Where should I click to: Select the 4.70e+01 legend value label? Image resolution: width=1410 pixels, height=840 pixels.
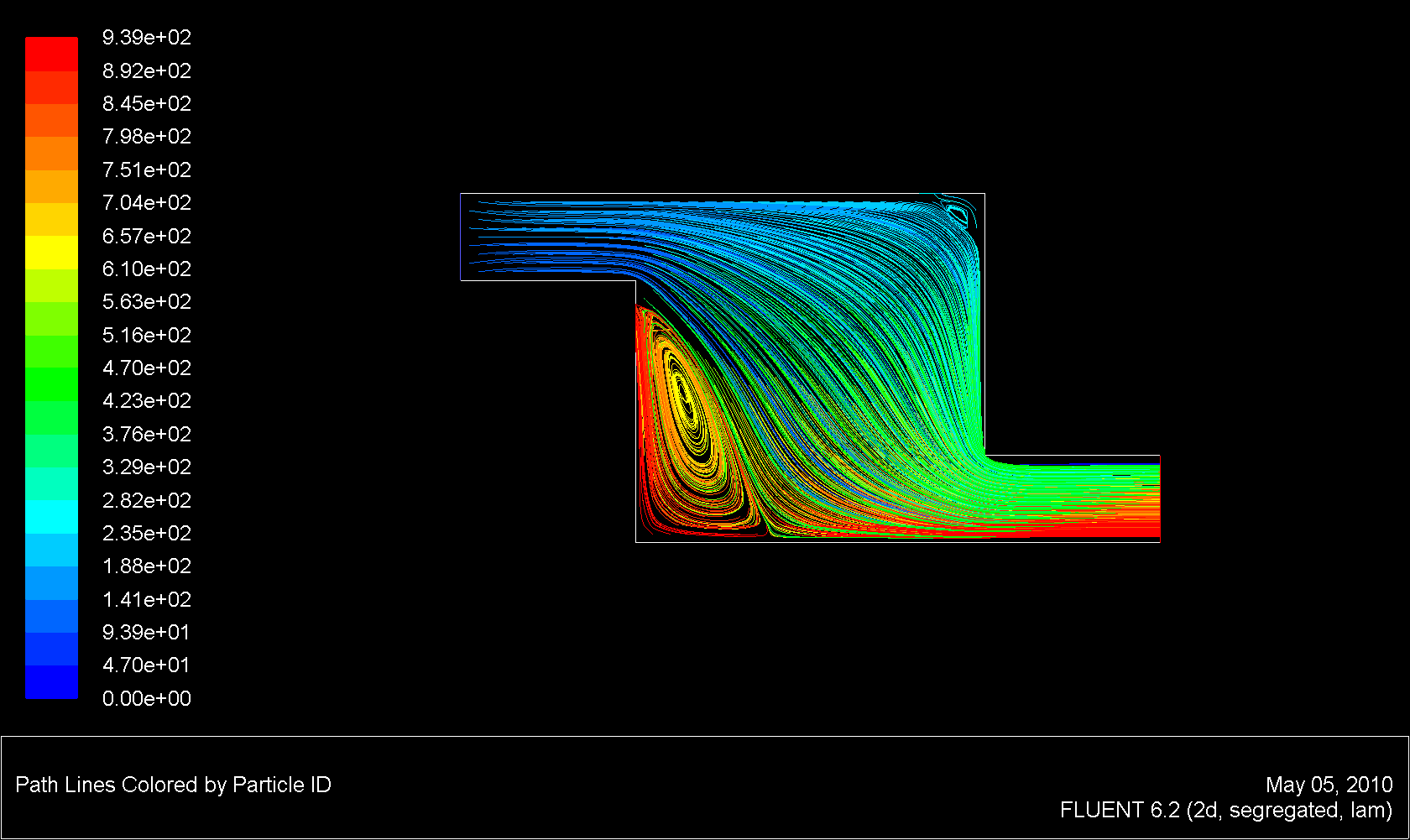pos(147,665)
